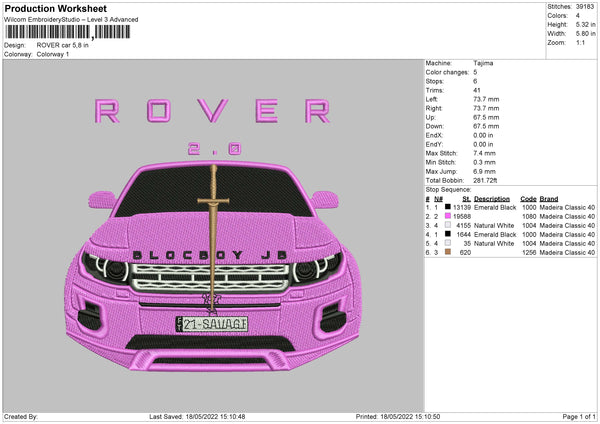Click the pink swatch in stop sequence

pos(445,215)
